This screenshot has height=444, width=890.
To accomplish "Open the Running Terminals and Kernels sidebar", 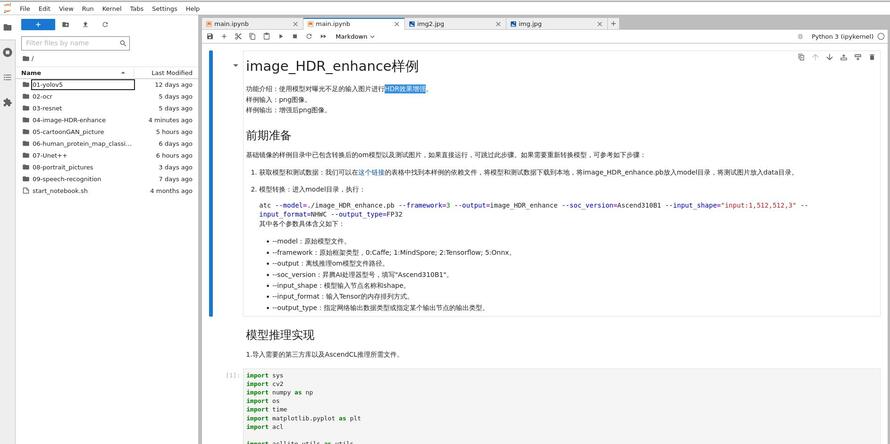I will click(x=8, y=52).
